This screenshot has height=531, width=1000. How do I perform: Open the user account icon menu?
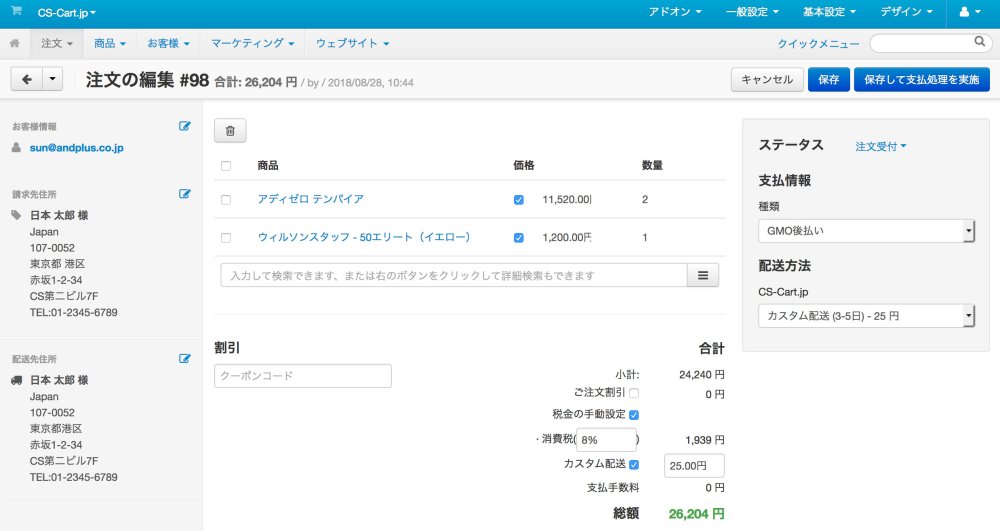click(x=969, y=12)
